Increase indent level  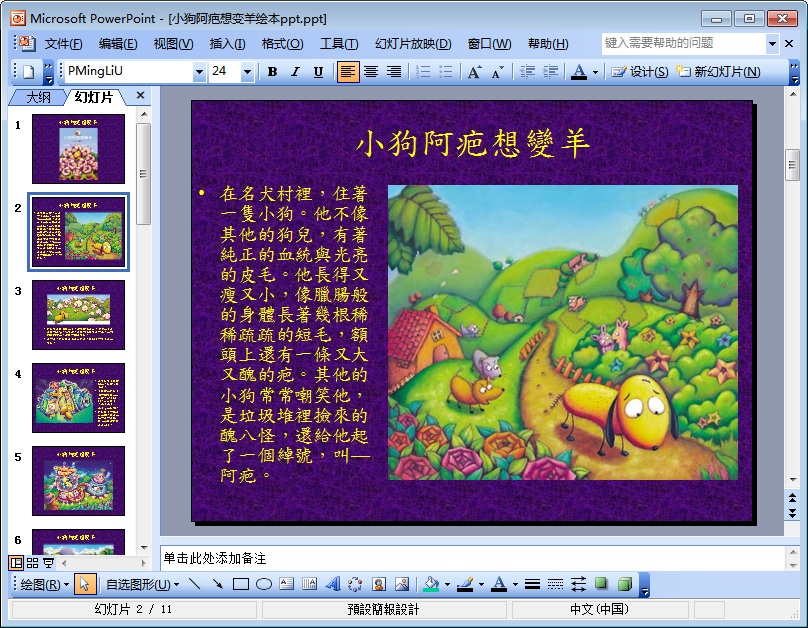(x=550, y=72)
